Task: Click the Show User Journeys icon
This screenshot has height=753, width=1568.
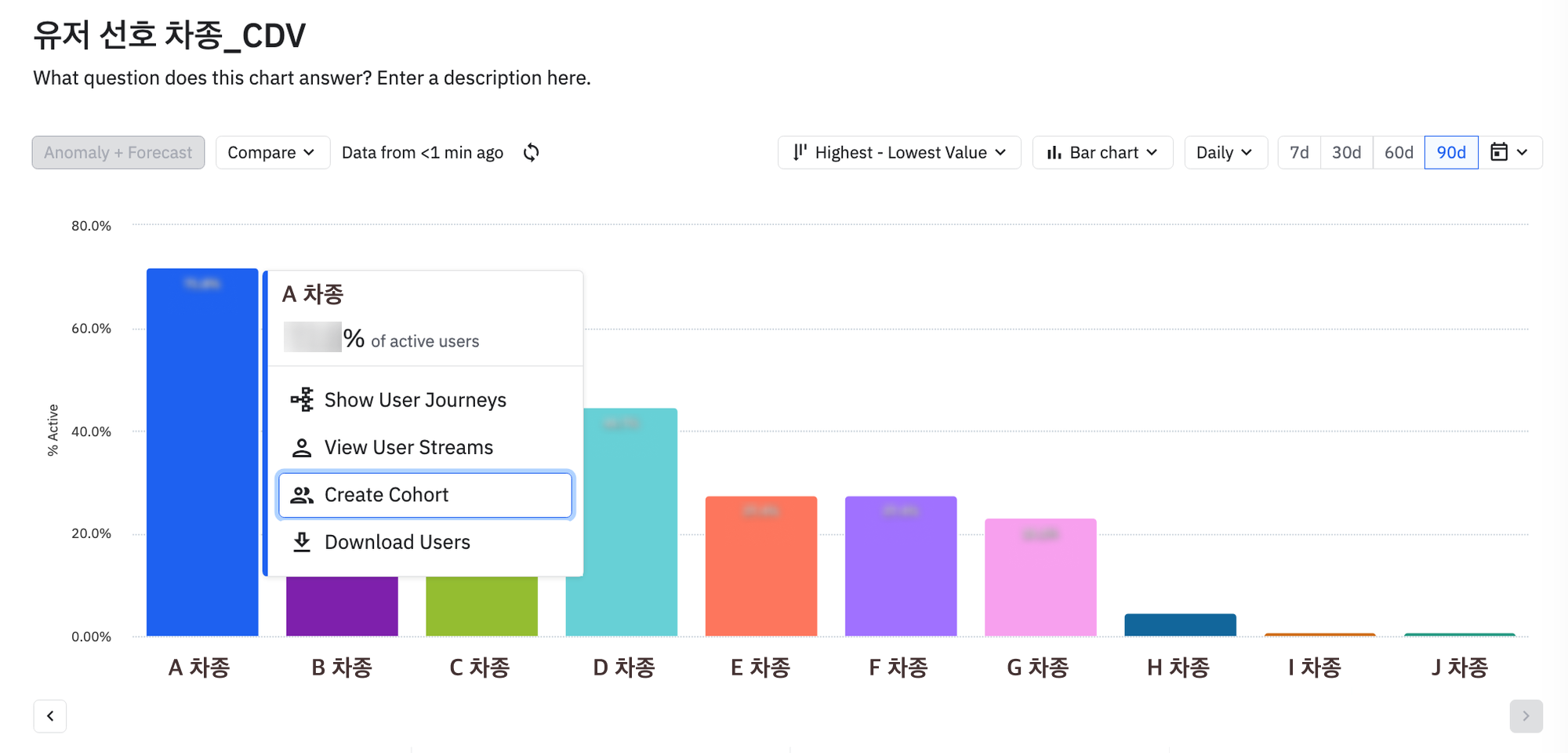Action: pos(302,399)
